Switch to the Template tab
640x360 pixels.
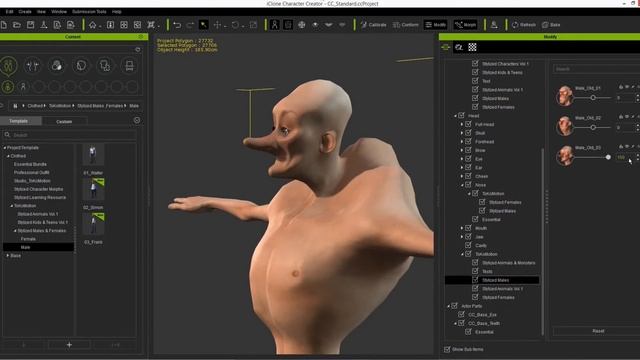point(19,121)
